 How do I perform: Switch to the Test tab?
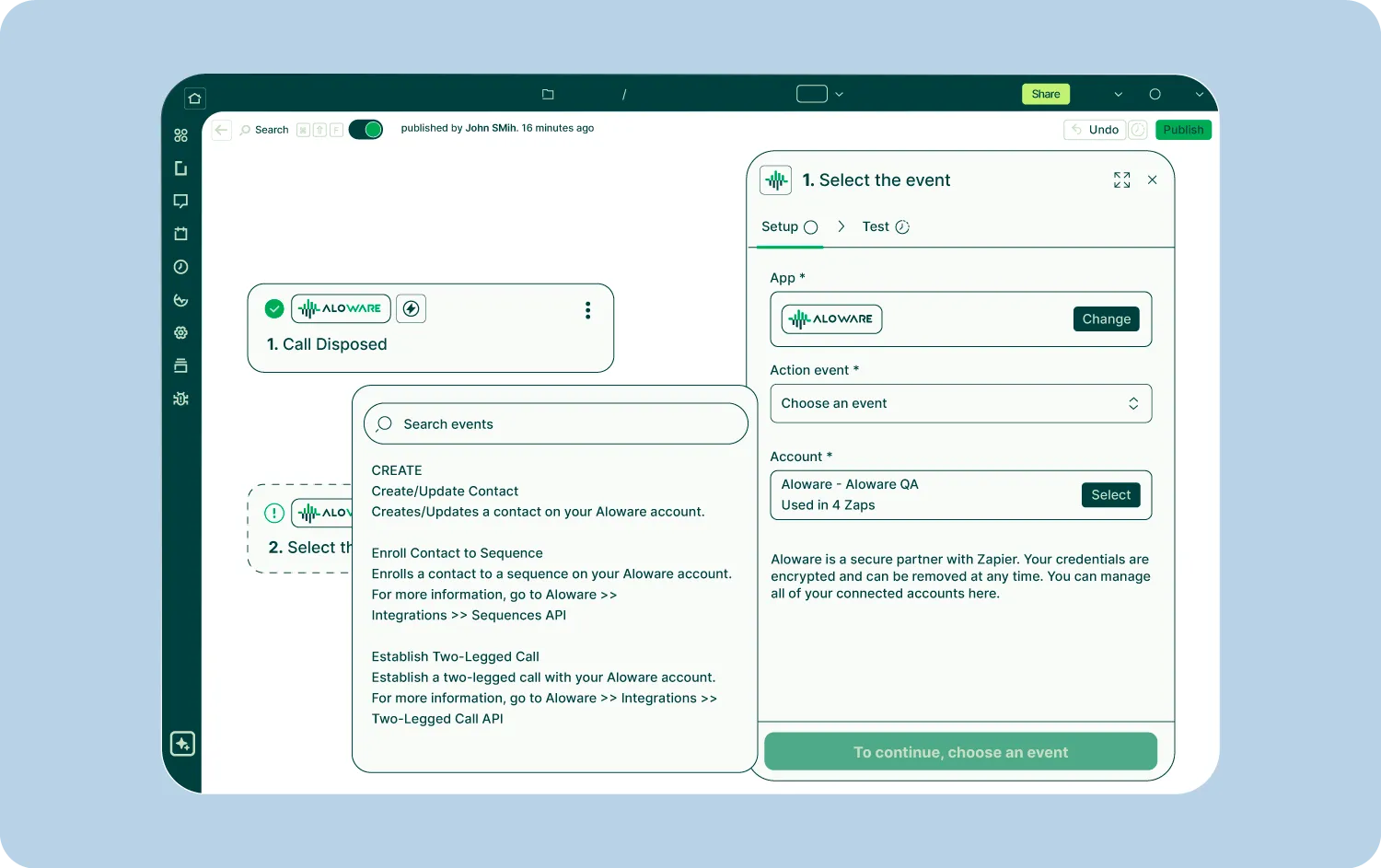(886, 227)
